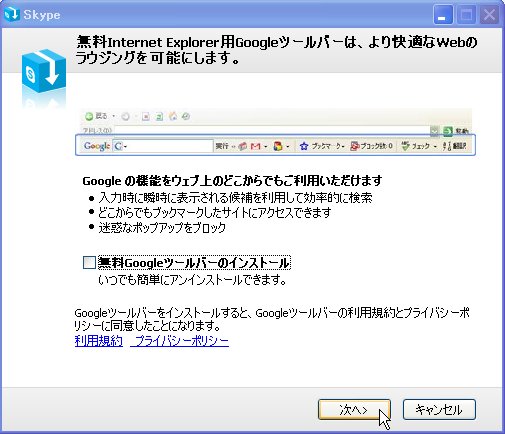Open the 利用規約 link
Screen dimensions: 505x434
click(x=99, y=341)
